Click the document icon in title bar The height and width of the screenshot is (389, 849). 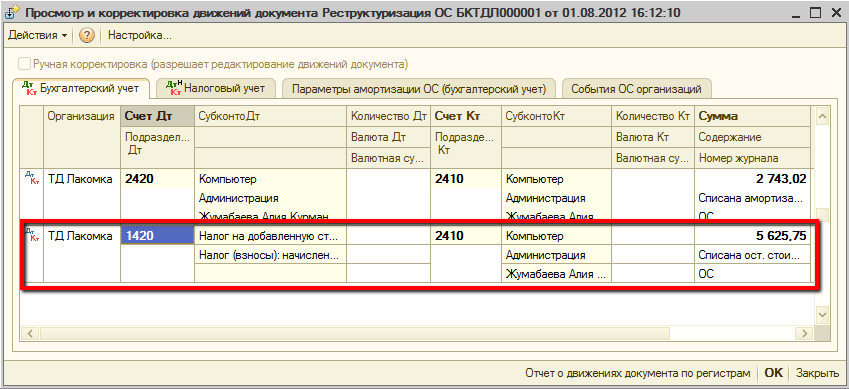11,11
